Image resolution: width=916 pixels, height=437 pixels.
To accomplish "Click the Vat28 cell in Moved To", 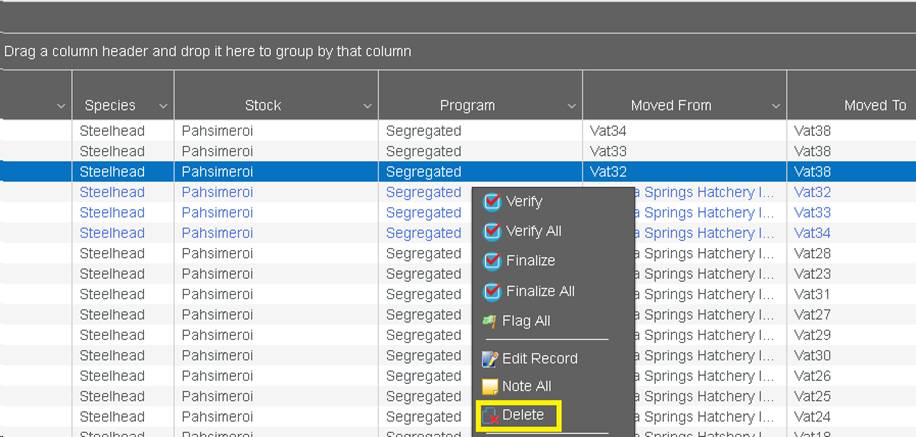I will coord(812,253).
